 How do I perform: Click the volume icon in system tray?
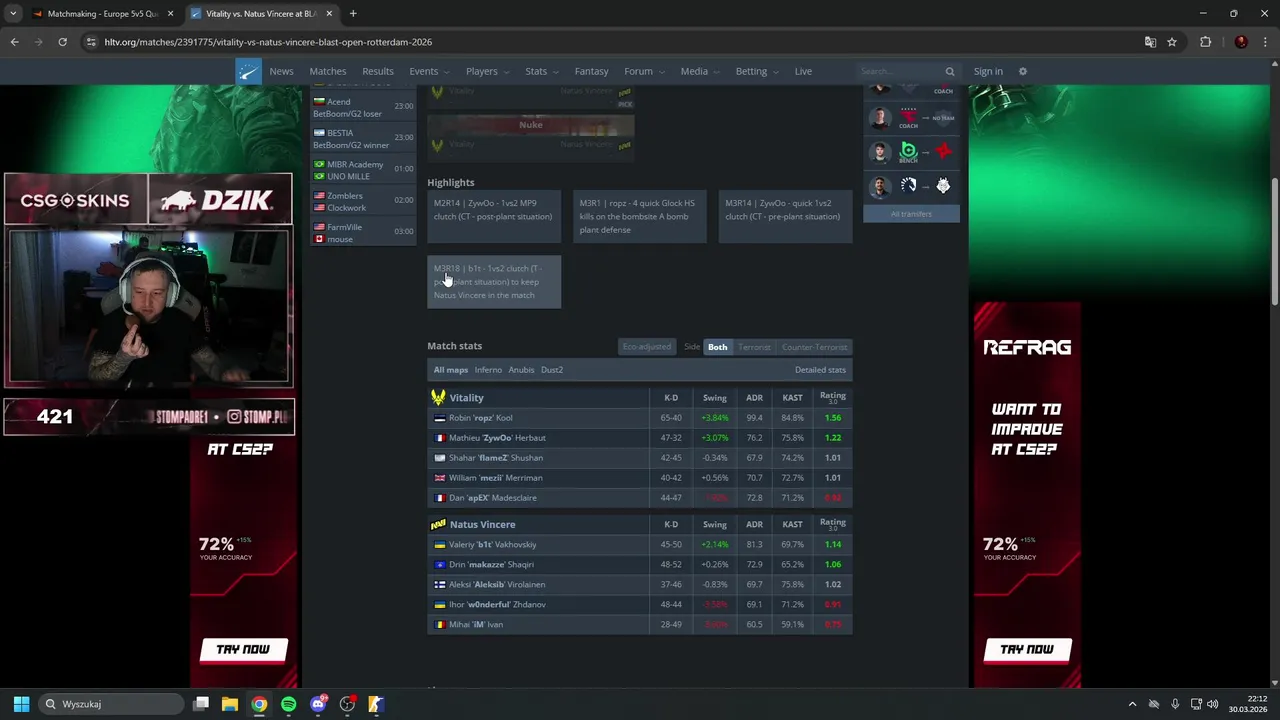pyautogui.click(x=1213, y=704)
